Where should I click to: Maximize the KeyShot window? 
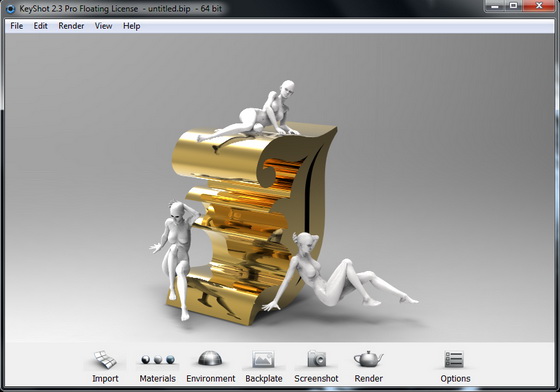(514, 6)
